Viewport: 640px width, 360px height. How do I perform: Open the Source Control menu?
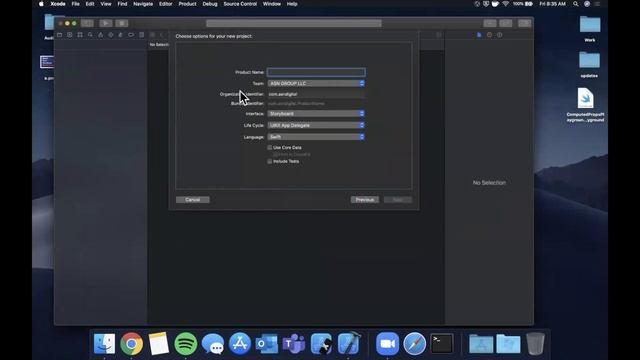(x=240, y=4)
